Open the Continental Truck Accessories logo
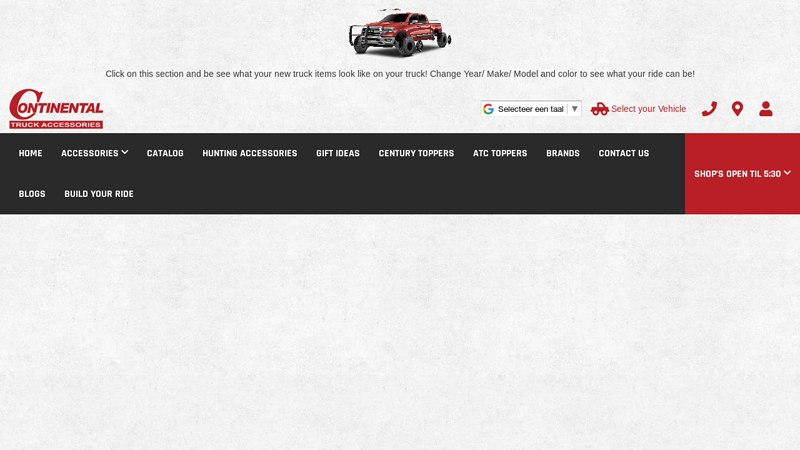The width and height of the screenshot is (800, 450). 56,109
